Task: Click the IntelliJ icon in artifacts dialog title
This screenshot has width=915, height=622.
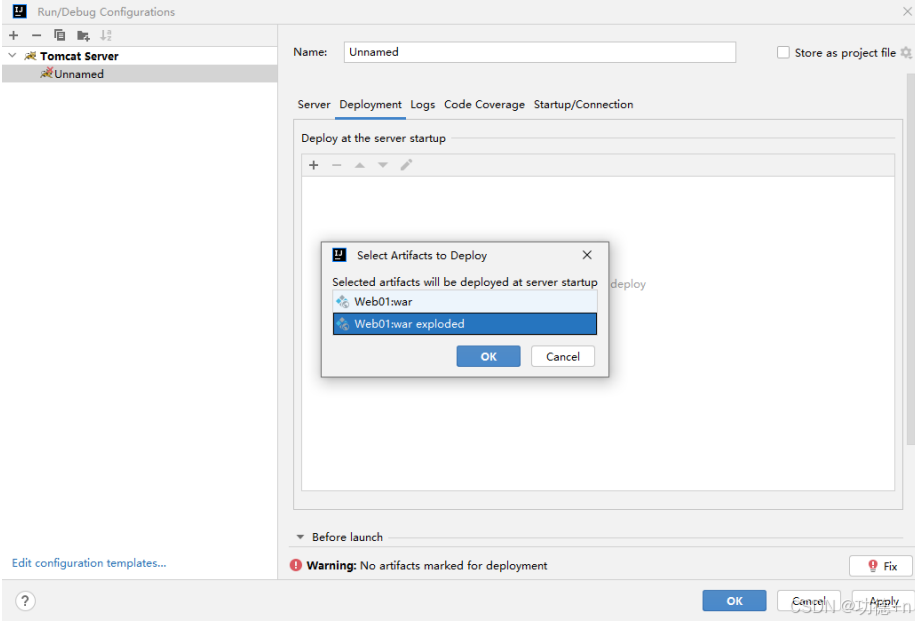Action: [x=339, y=255]
